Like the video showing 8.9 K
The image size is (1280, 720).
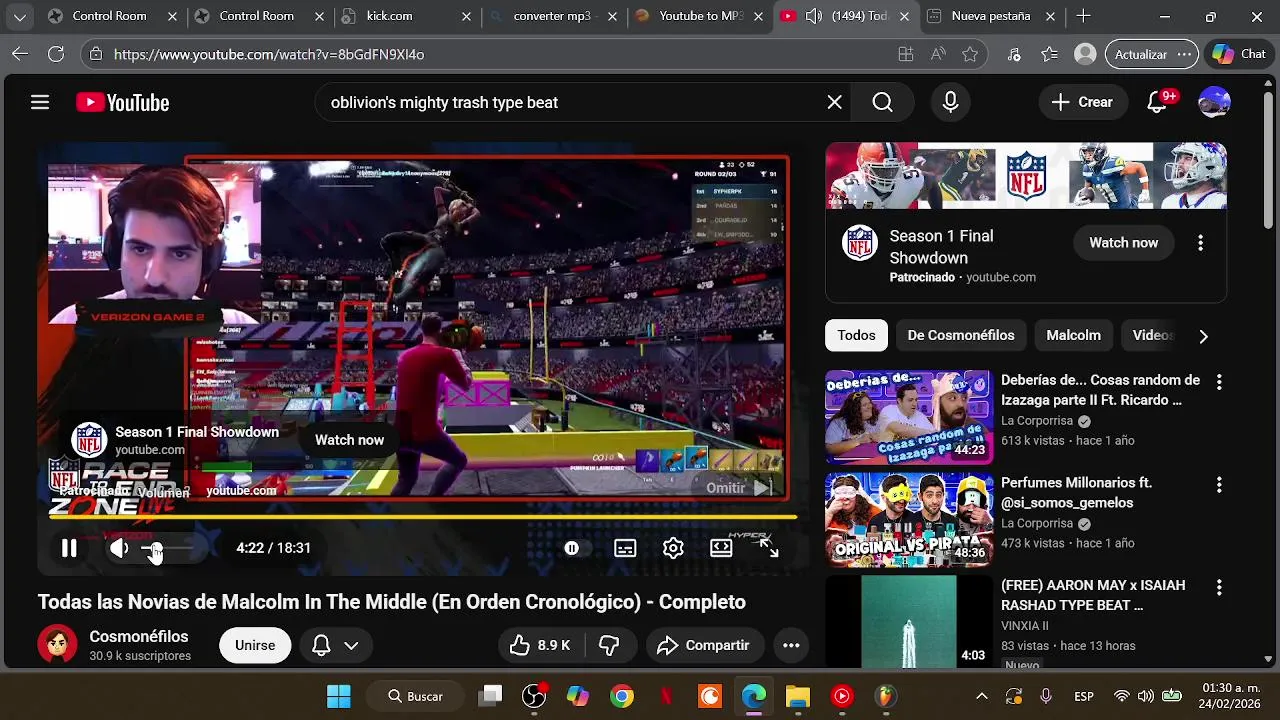click(540, 645)
